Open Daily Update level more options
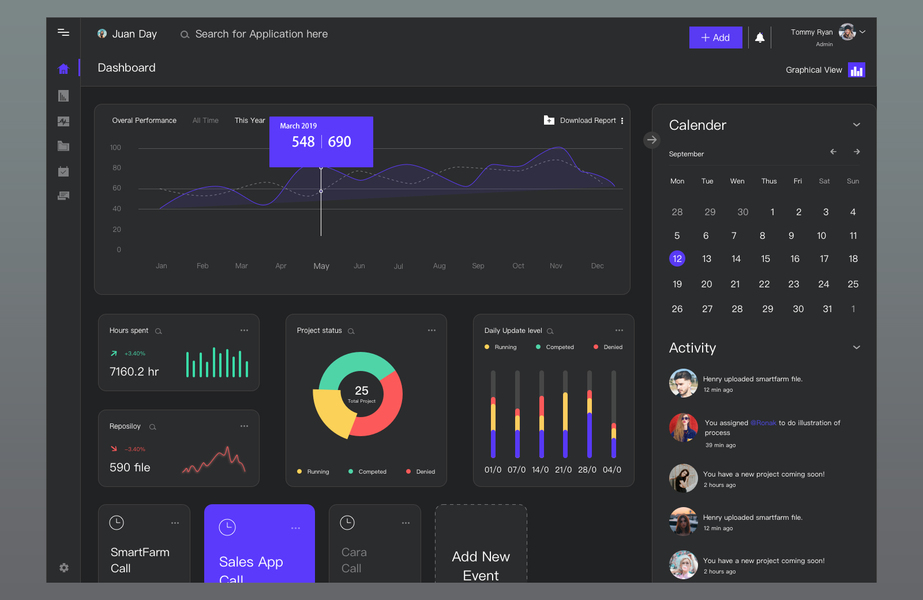Screen dimensions: 923x600 point(619,330)
